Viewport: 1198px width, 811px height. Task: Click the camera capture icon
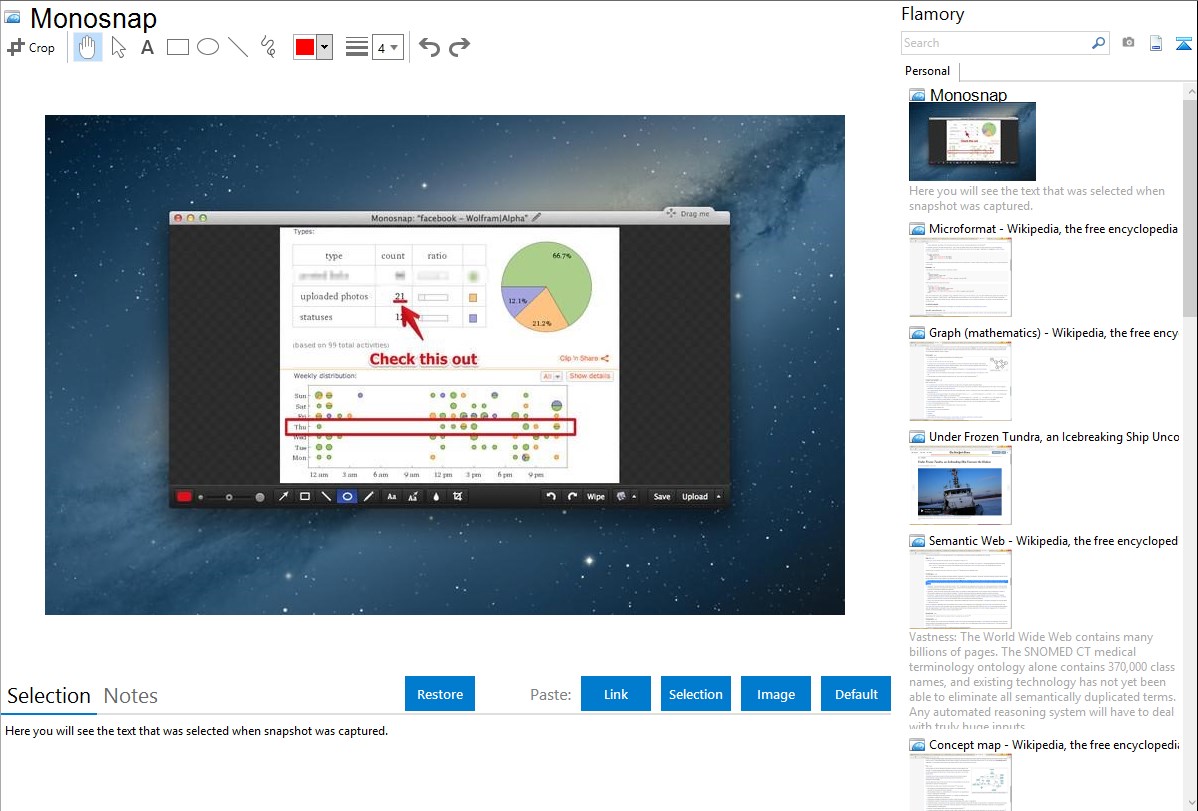coord(1128,43)
